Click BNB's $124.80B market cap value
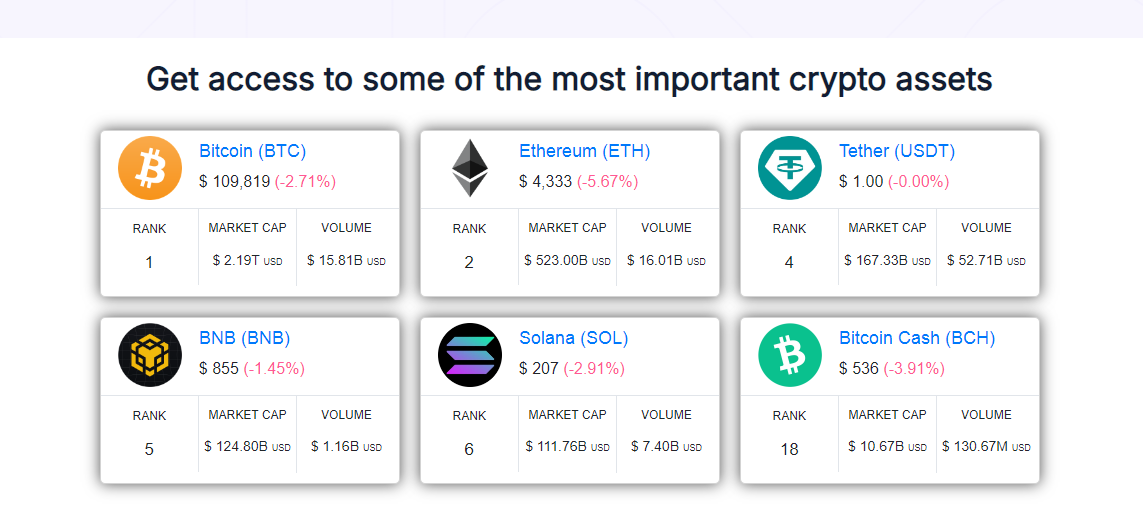Viewport: 1143px width, 511px height. (x=236, y=447)
